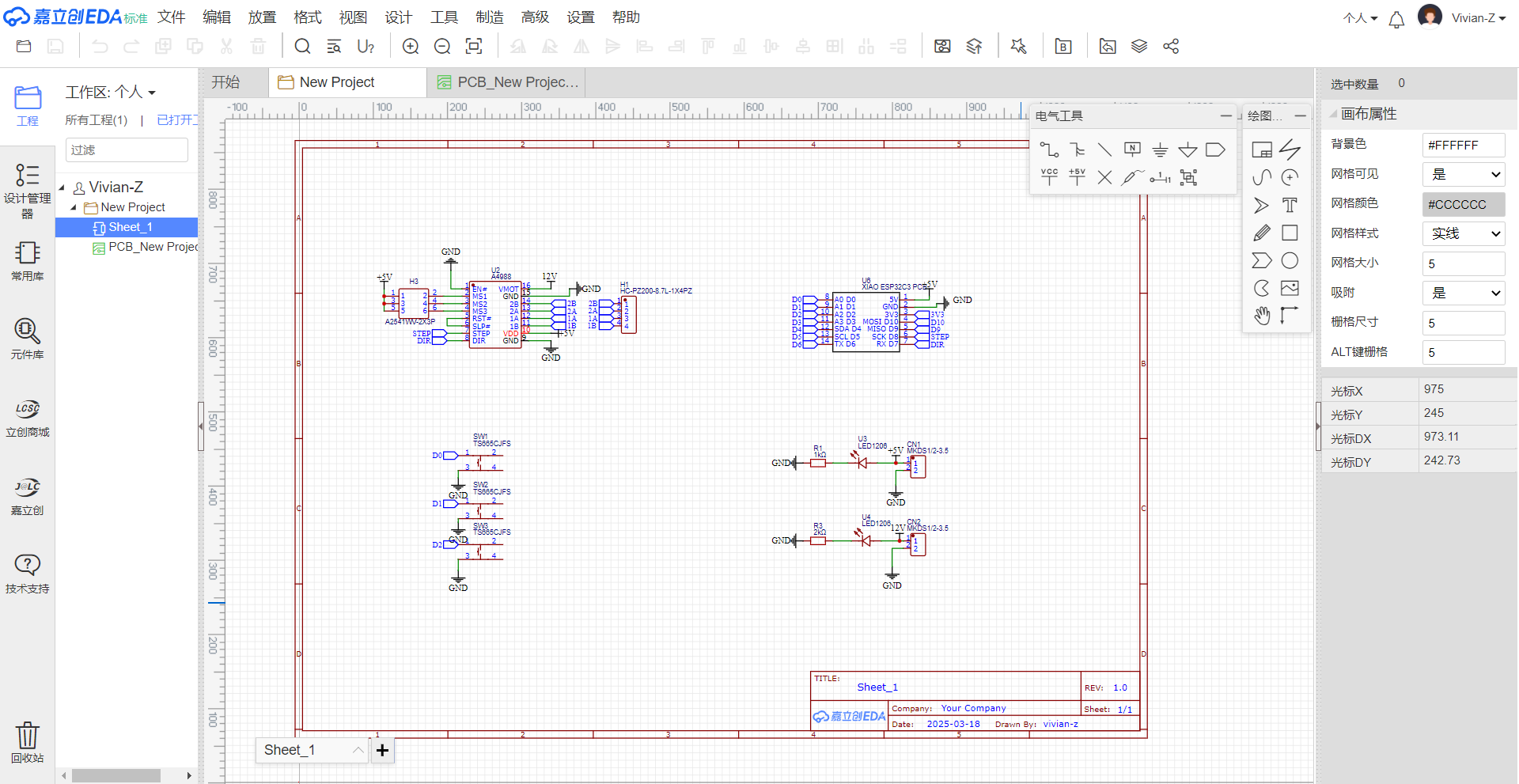Select the Canvas Origin tool

pyautogui.click(x=1290, y=316)
